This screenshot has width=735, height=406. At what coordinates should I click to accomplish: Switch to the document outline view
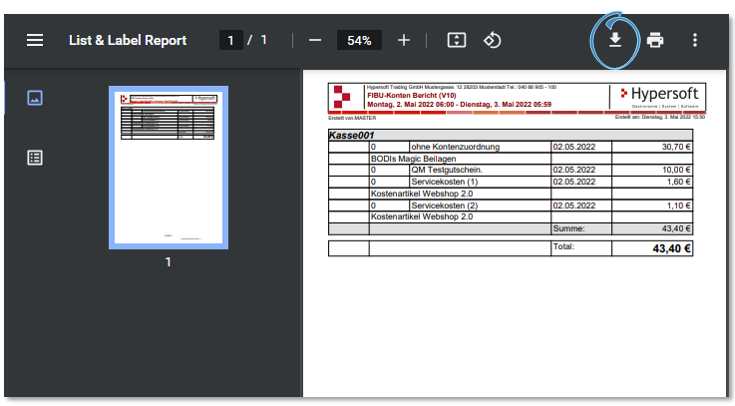[x=35, y=157]
